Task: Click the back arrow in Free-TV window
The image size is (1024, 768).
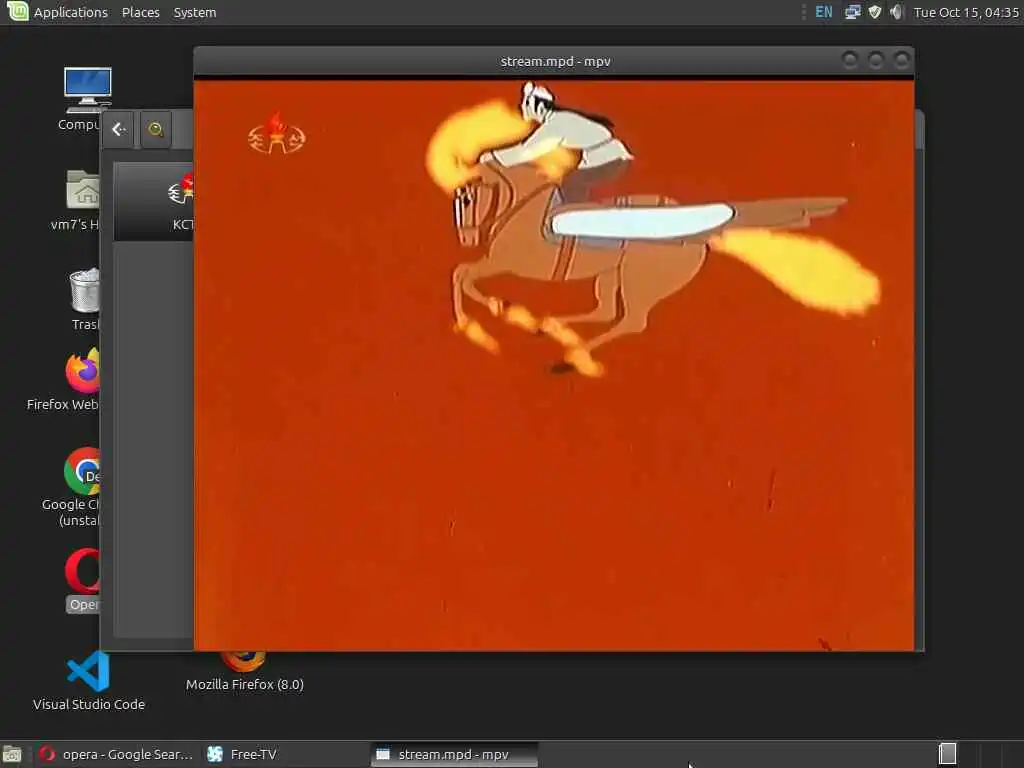Action: [x=118, y=129]
